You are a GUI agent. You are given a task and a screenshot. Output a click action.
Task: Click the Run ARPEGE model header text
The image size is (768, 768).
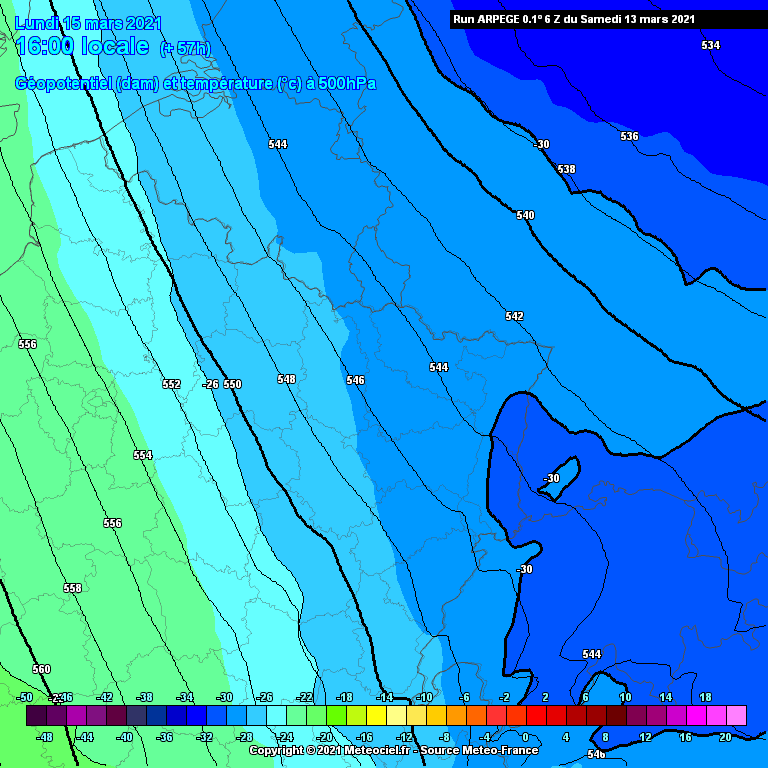[573, 19]
